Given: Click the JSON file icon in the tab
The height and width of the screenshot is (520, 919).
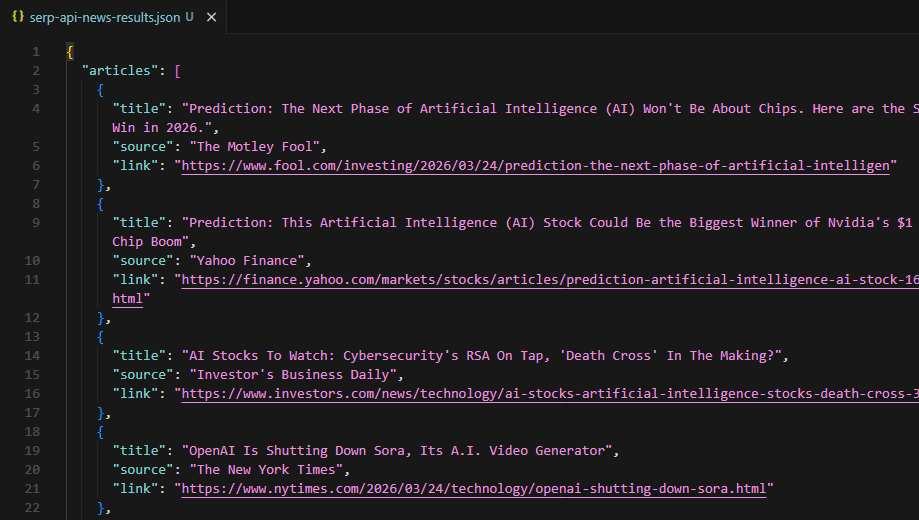Looking at the screenshot, I should point(18,16).
